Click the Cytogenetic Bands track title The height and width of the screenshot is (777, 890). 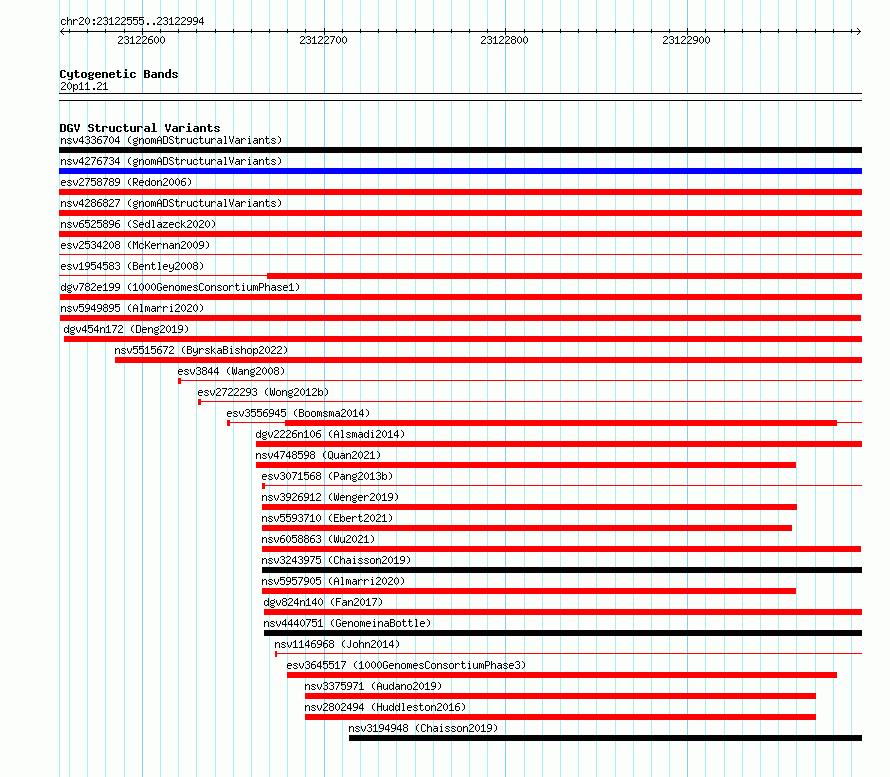[x=119, y=74]
